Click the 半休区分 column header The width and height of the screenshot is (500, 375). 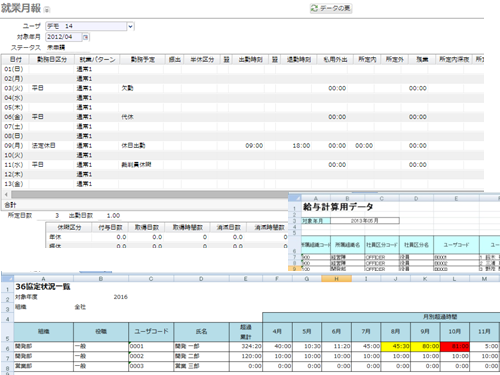(202, 60)
